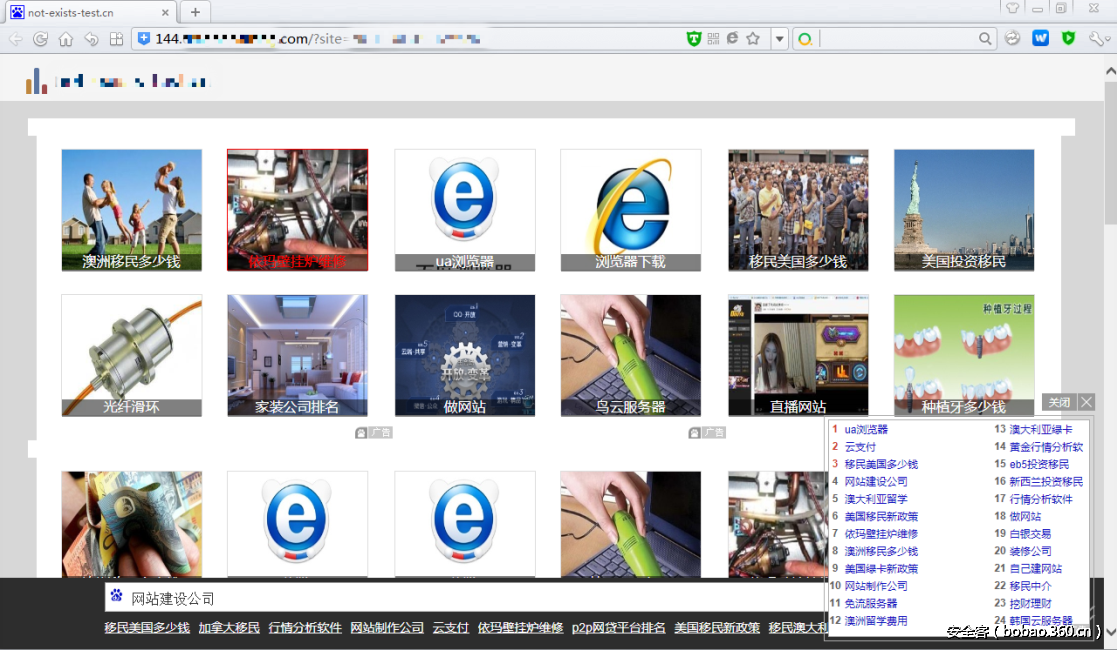The width and height of the screenshot is (1117, 650).
Task: Open ranking link 澳大利亚留学
Action: 876,499
